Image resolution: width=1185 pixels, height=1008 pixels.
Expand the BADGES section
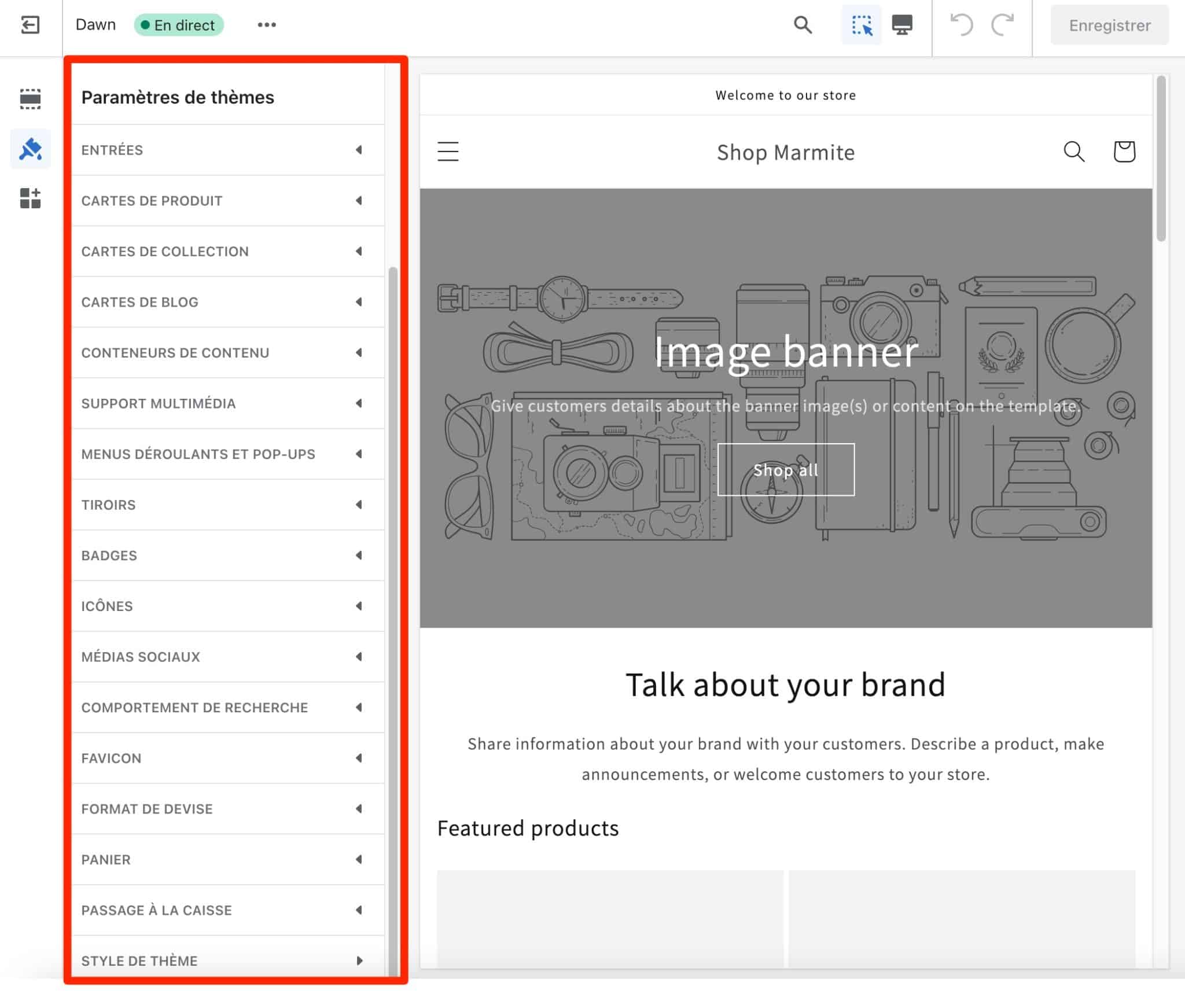coord(228,555)
